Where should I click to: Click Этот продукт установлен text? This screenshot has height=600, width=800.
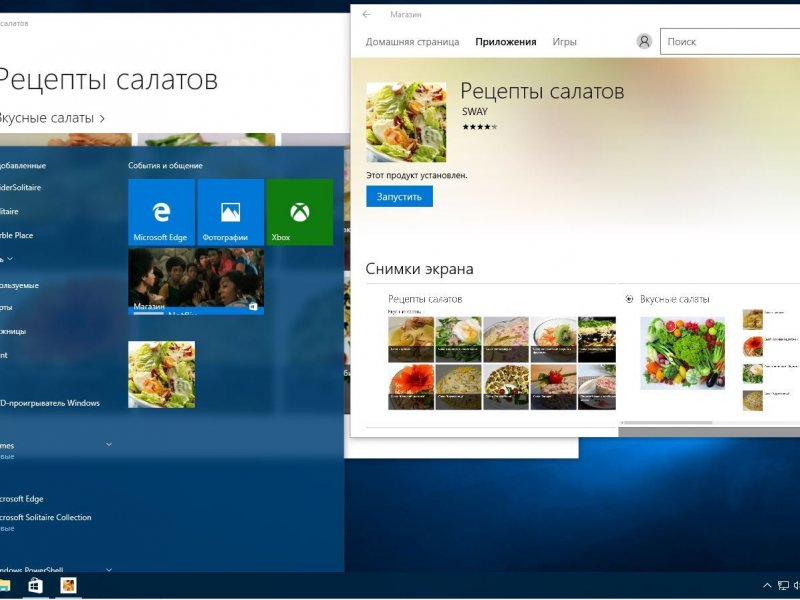(416, 176)
